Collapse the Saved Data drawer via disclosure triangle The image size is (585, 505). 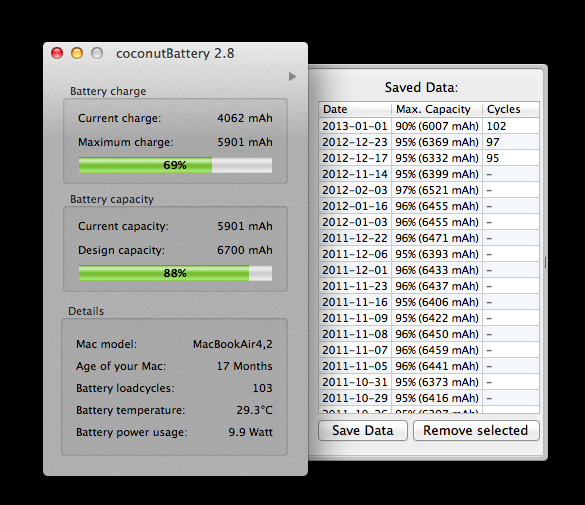click(x=292, y=76)
